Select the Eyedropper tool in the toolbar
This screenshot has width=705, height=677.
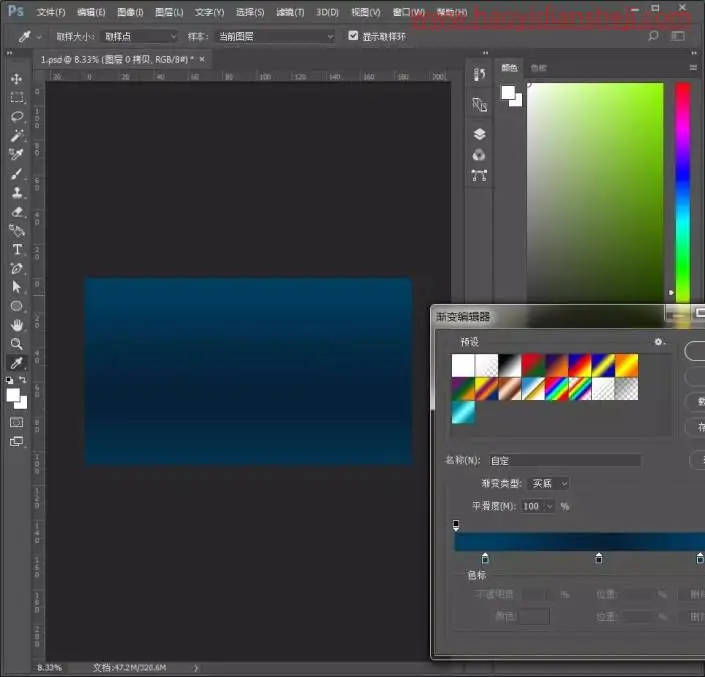point(17,363)
